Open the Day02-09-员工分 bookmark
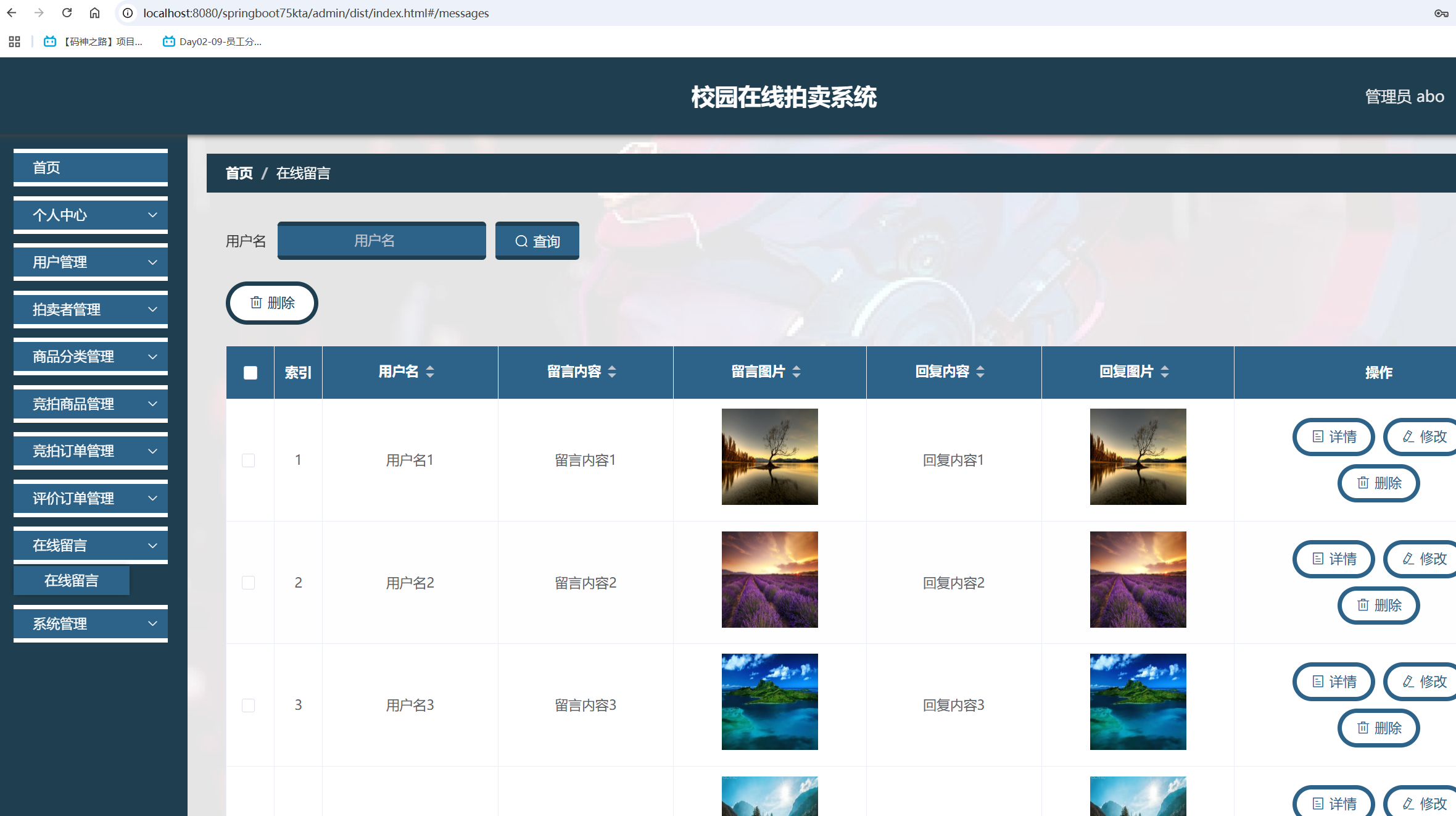This screenshot has height=816, width=1456. click(212, 41)
